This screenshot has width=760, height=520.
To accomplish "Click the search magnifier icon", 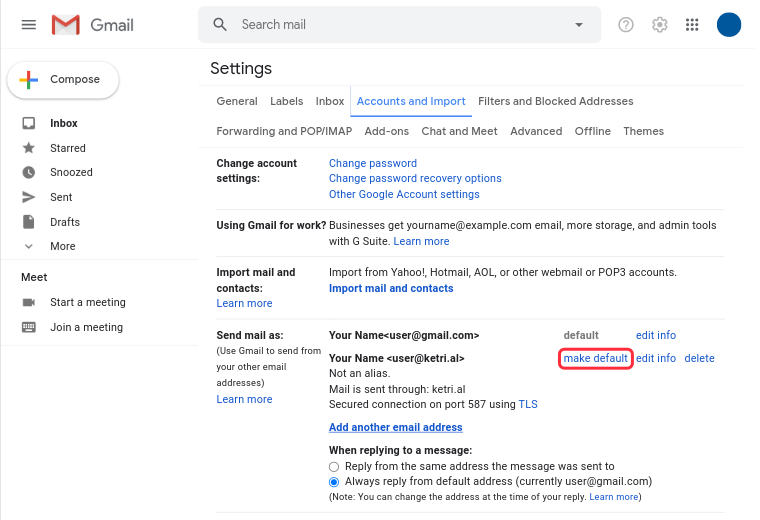I will point(220,24).
